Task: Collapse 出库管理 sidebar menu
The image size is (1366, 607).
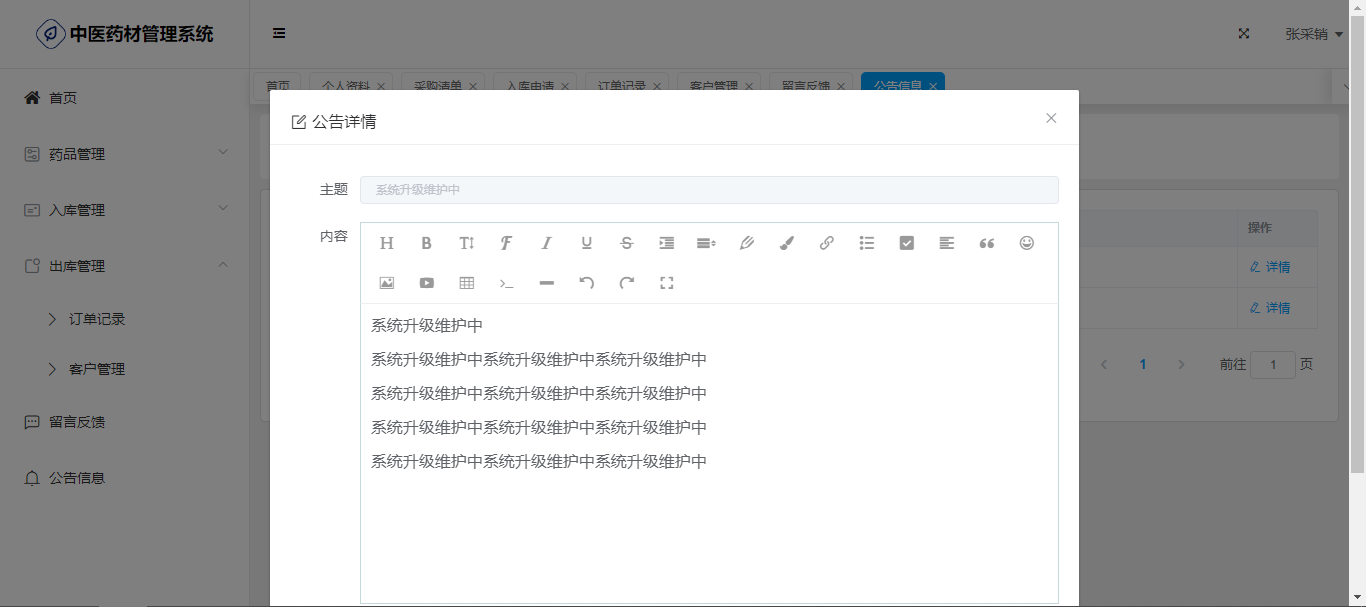Action: pyautogui.click(x=125, y=266)
